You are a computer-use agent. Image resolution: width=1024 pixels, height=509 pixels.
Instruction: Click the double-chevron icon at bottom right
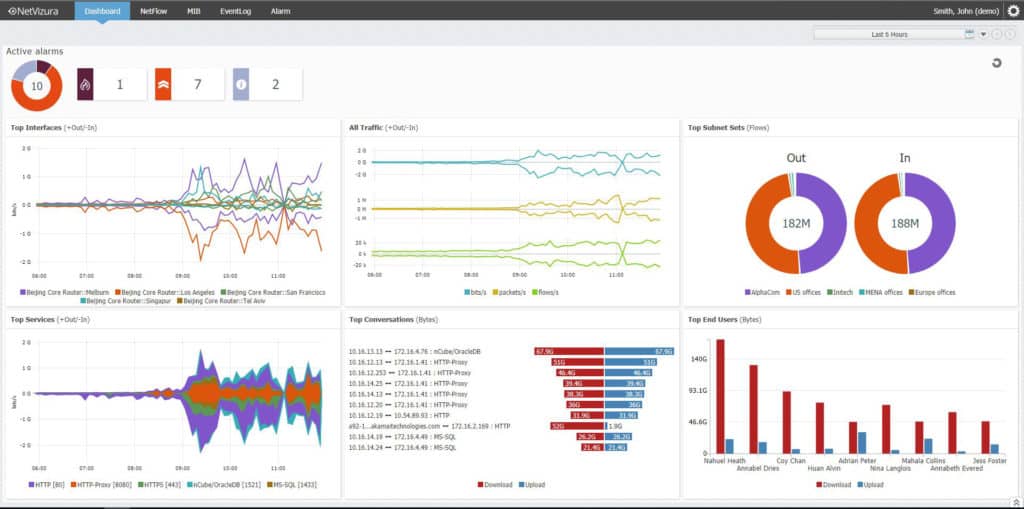(1017, 502)
